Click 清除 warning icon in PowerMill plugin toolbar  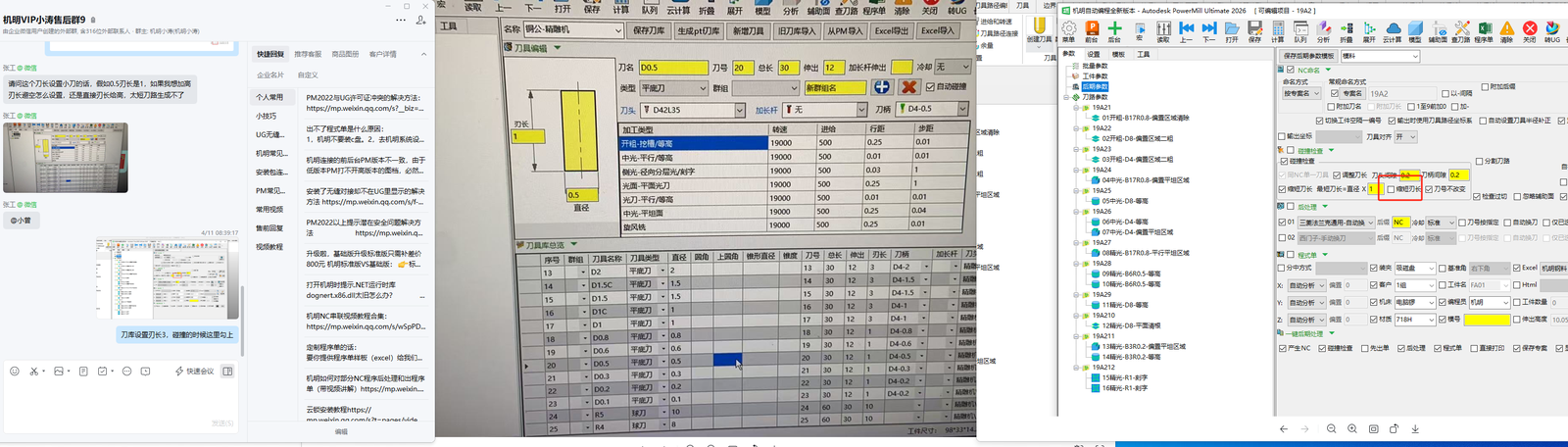click(x=1506, y=31)
